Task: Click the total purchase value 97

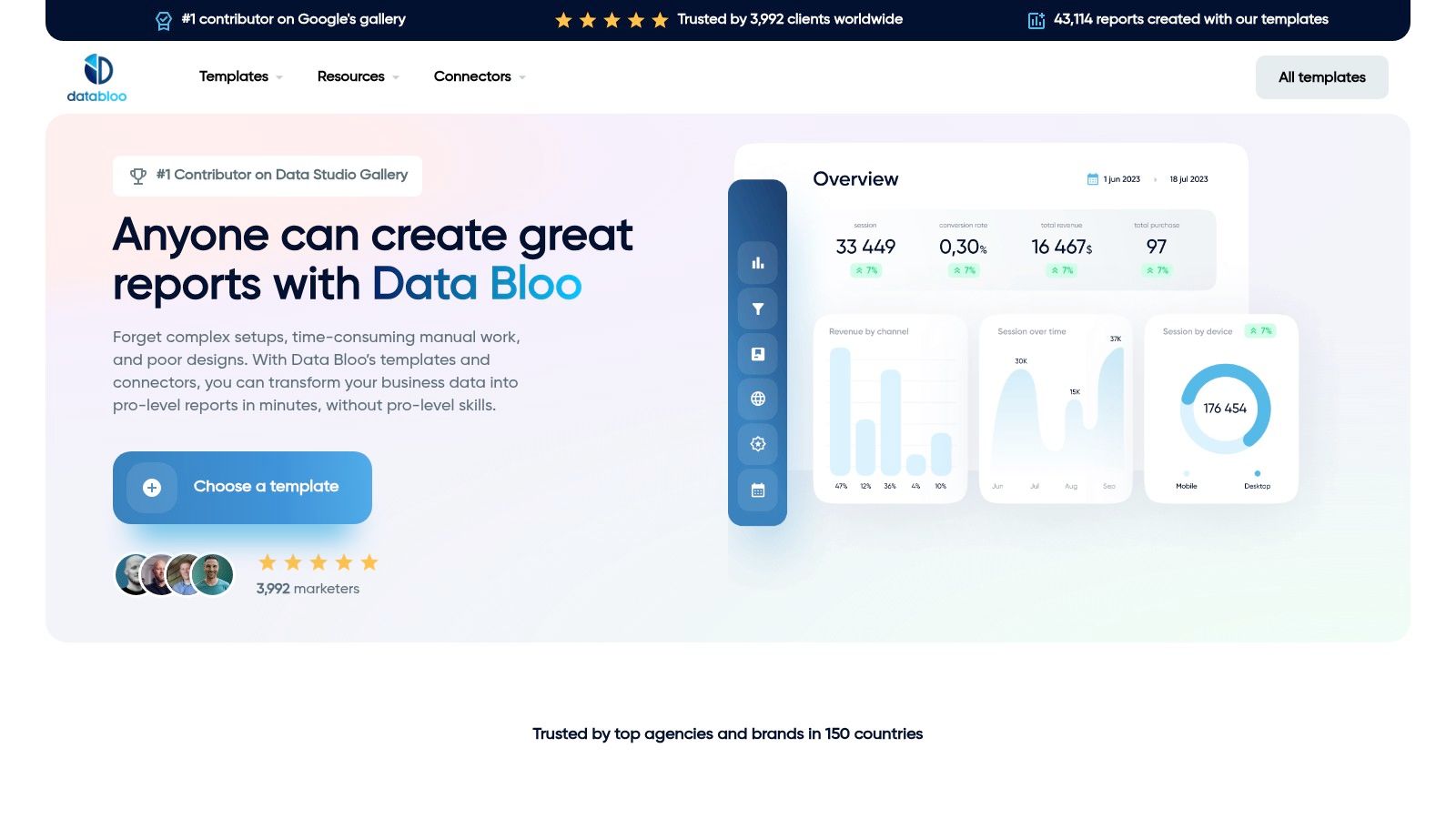Action: 1157,247
